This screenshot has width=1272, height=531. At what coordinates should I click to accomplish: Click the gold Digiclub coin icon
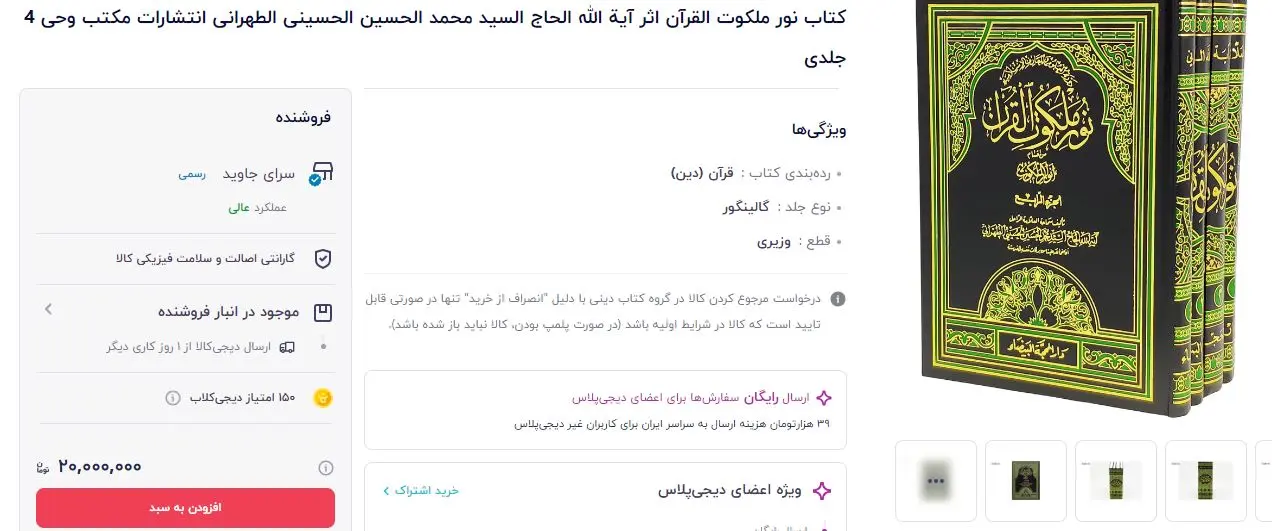[x=322, y=398]
